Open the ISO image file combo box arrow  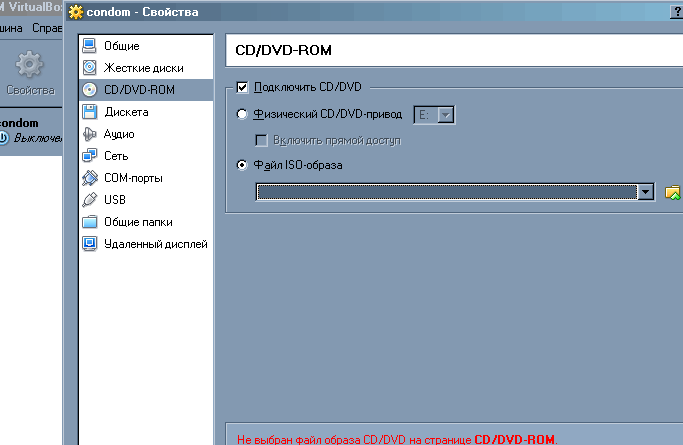click(x=645, y=192)
